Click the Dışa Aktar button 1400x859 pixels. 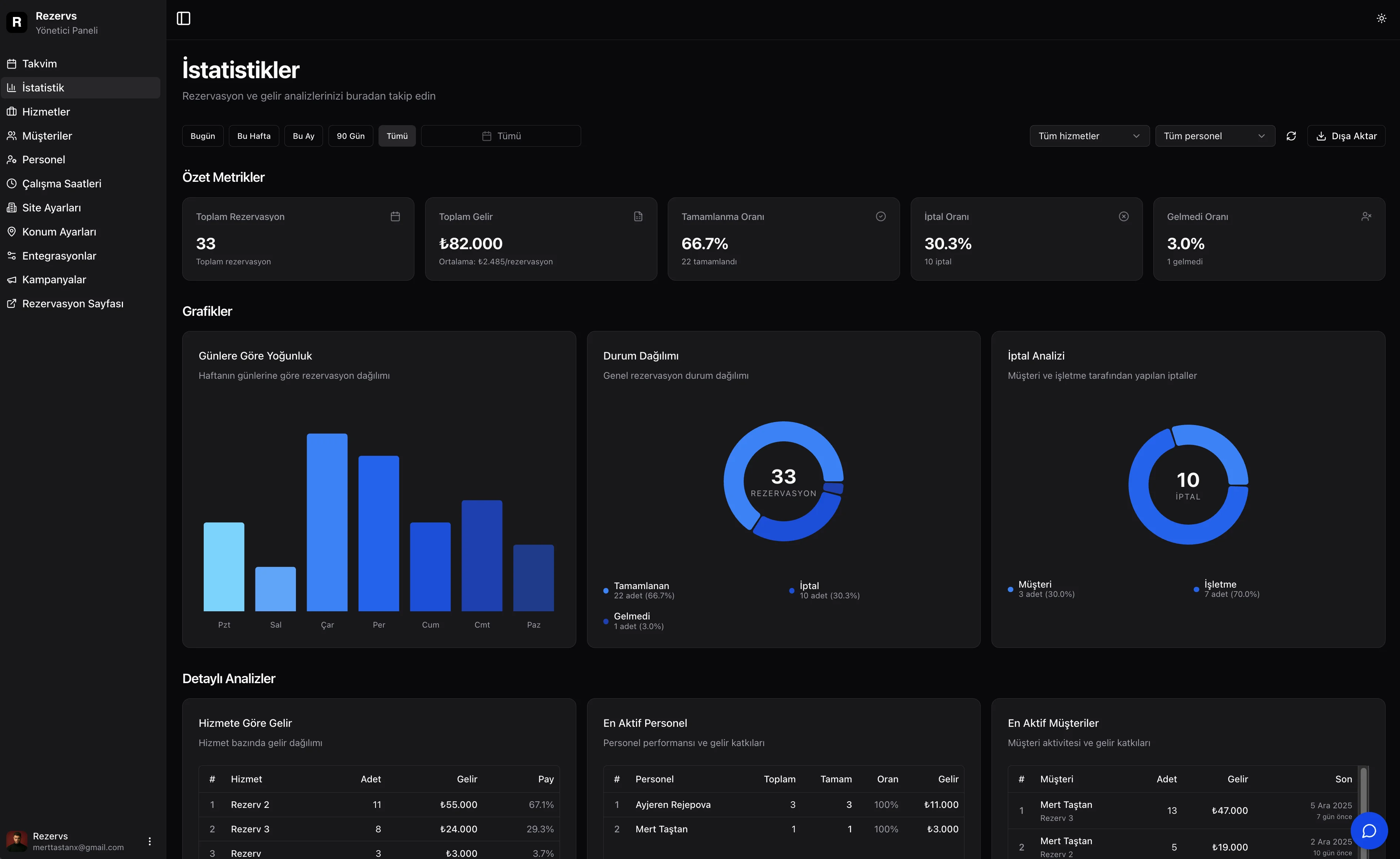[1346, 135]
